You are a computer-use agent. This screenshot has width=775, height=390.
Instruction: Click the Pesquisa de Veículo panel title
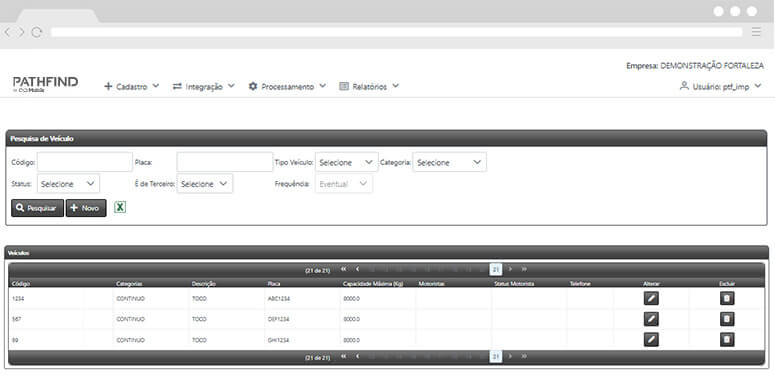(x=42, y=139)
